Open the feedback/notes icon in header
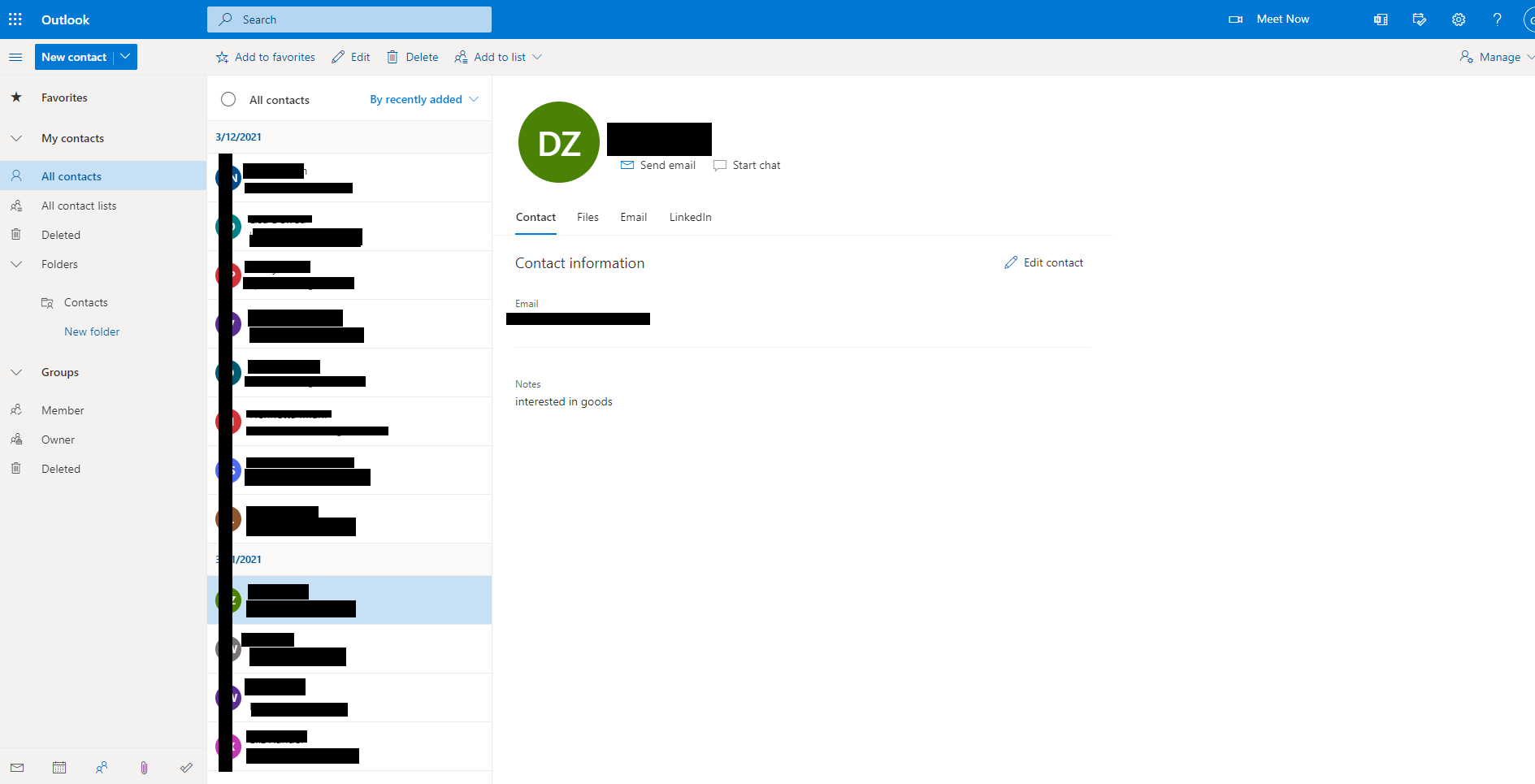This screenshot has height=784, width=1535. [1420, 19]
